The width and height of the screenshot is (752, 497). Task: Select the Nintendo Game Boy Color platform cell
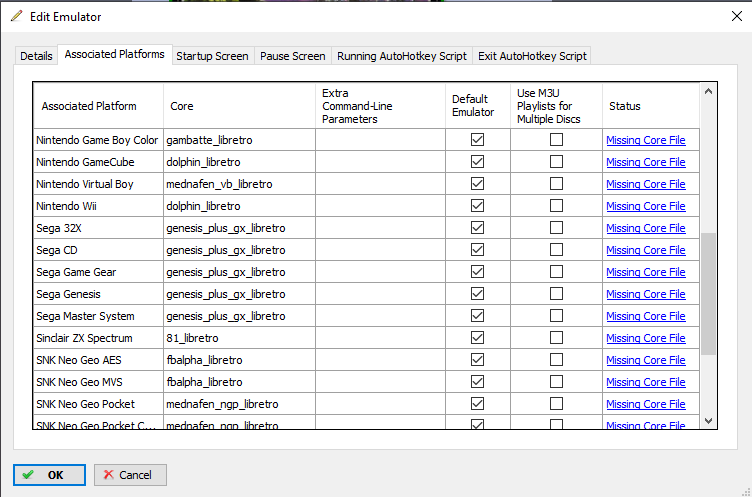[x=98, y=140]
